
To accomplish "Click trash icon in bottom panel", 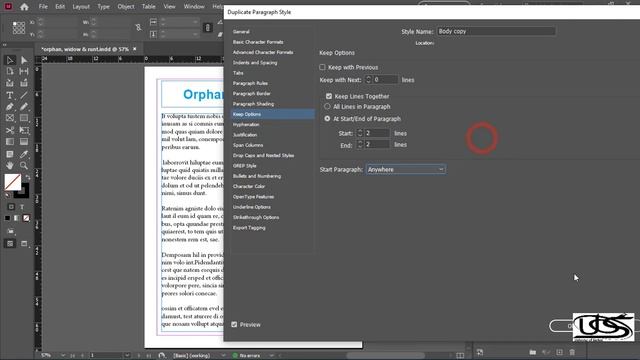I will point(572,352).
